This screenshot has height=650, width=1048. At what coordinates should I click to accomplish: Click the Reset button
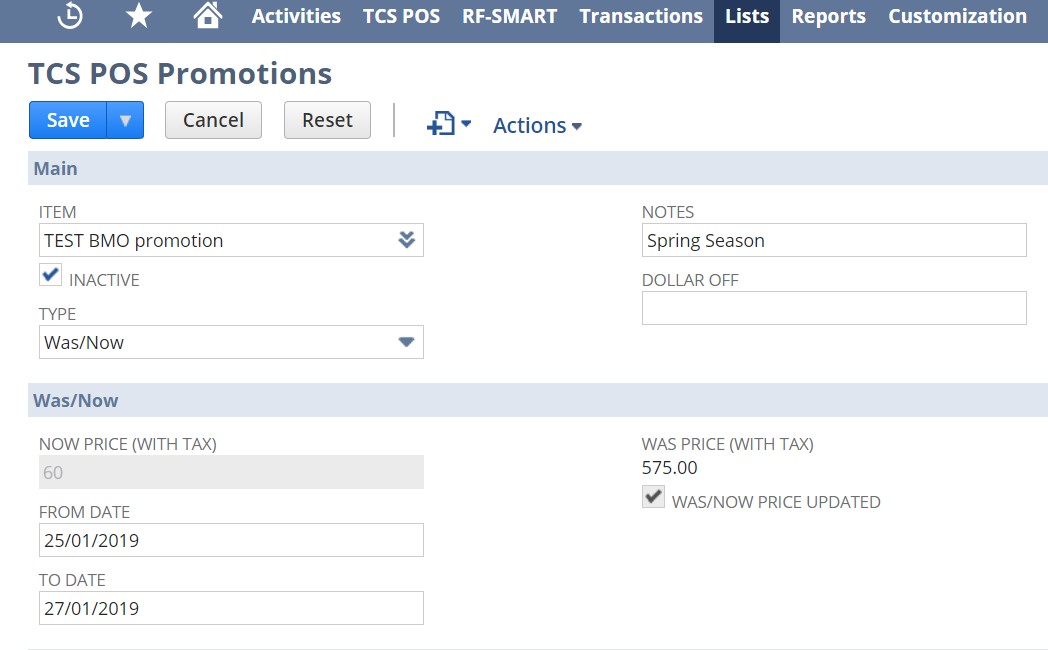click(327, 119)
